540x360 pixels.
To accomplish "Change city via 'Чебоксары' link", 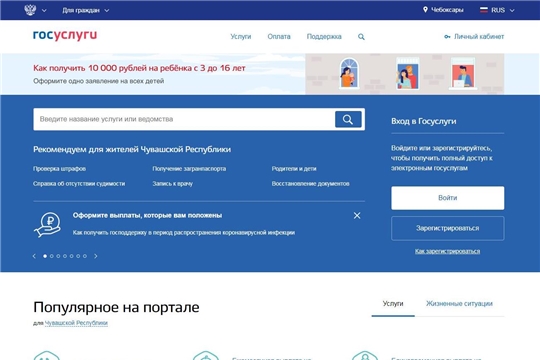I will point(447,10).
